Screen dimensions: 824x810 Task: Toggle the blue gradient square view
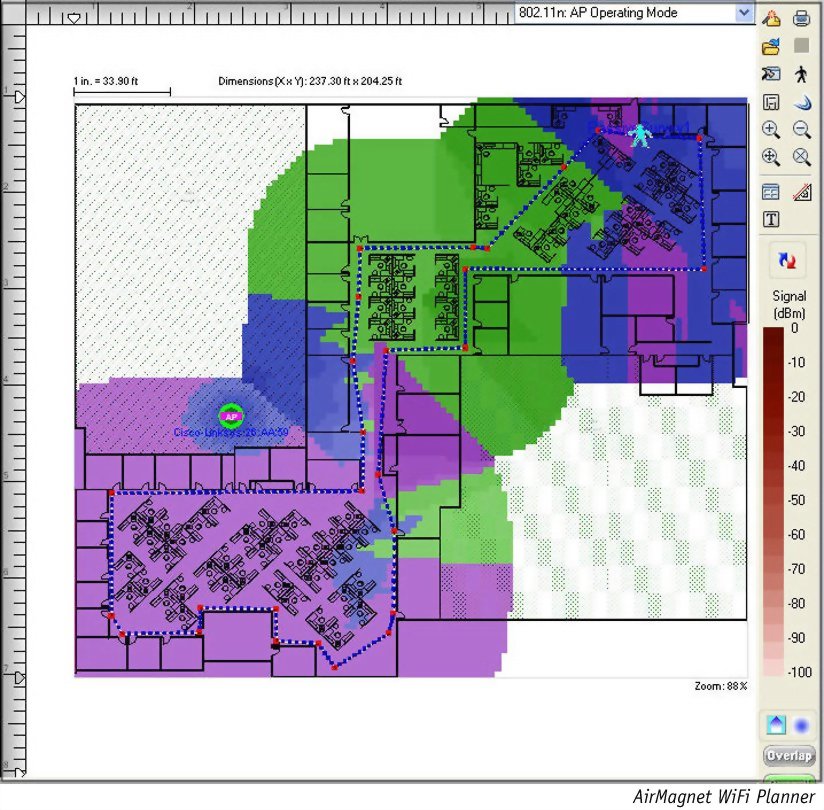[774, 724]
